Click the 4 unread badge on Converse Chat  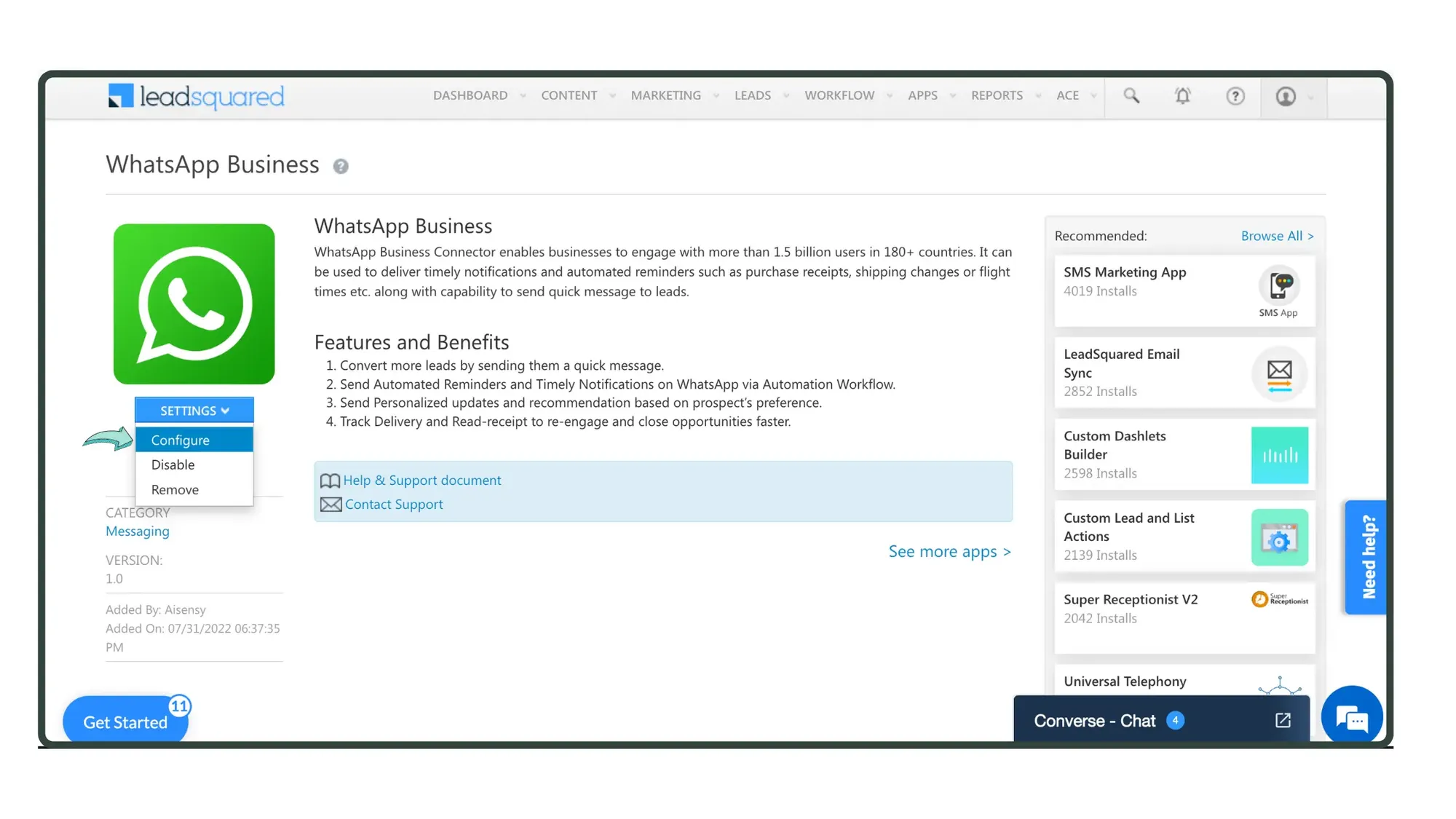coord(1175,720)
